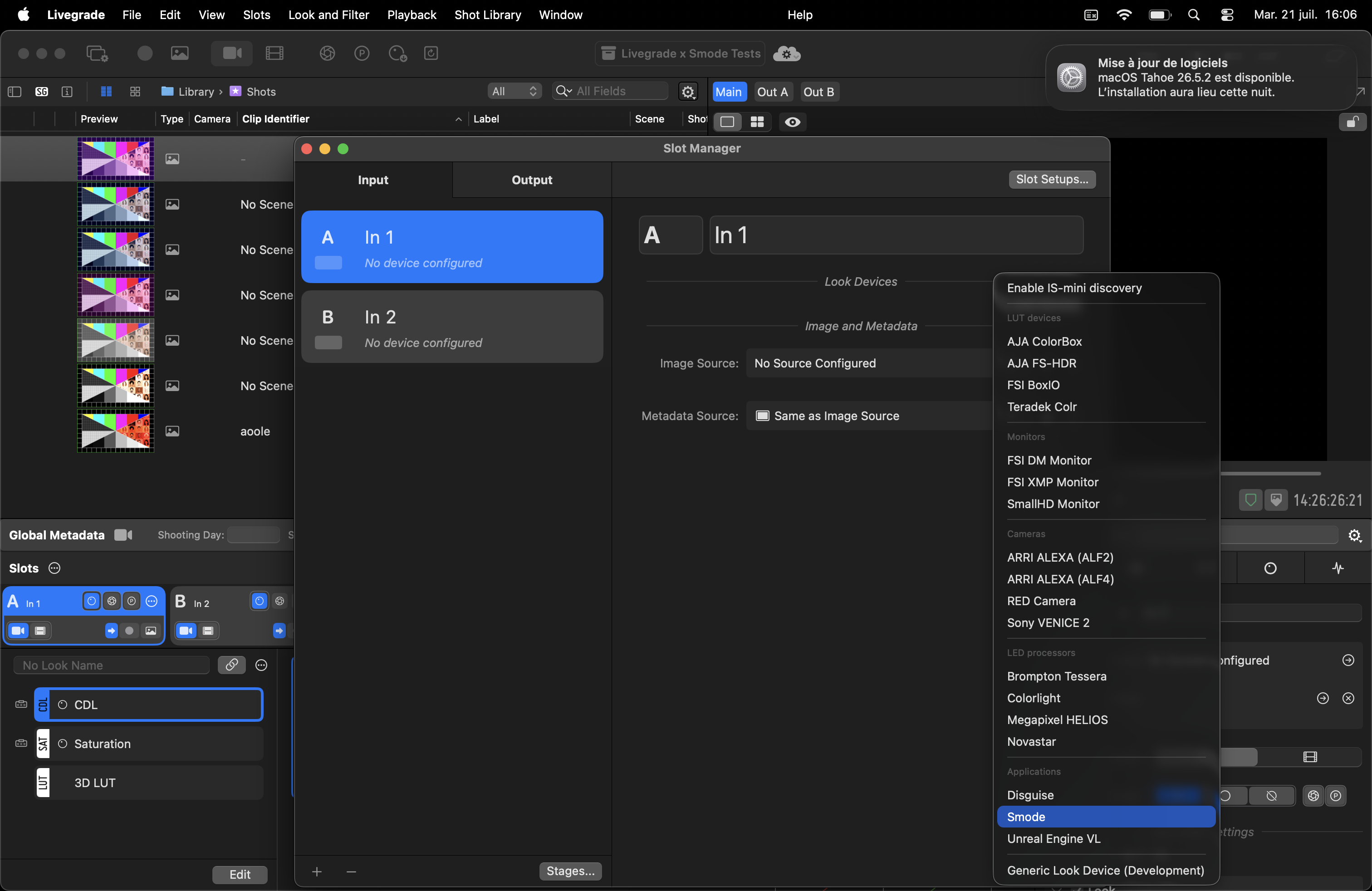Open look options ellipsis menu
Image resolution: width=1372 pixels, height=891 pixels.
click(x=261, y=666)
